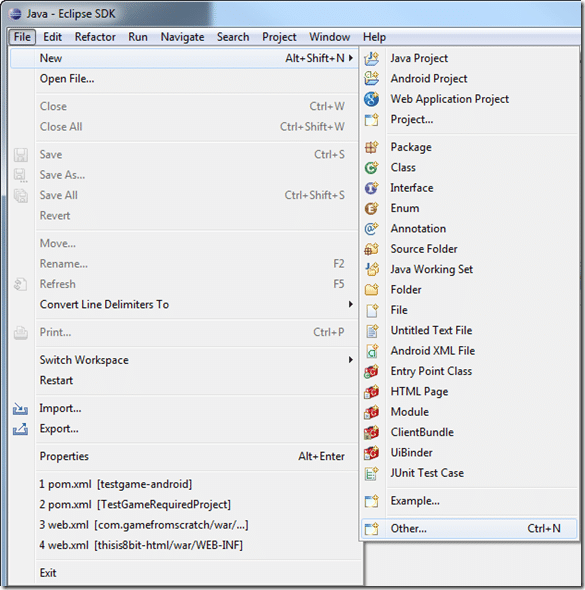
Task: Select Properties in File menu
Action: [x=64, y=456]
